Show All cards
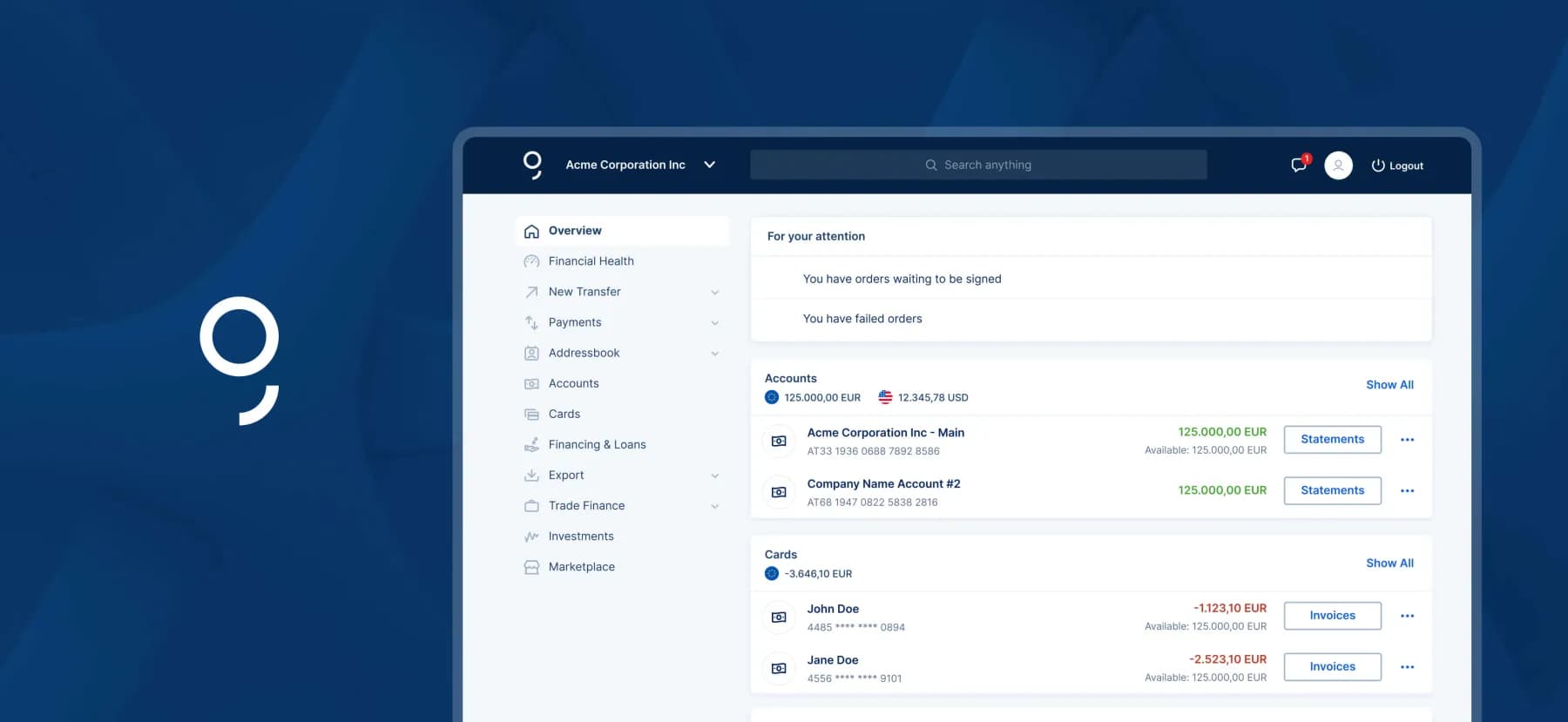 1389,563
